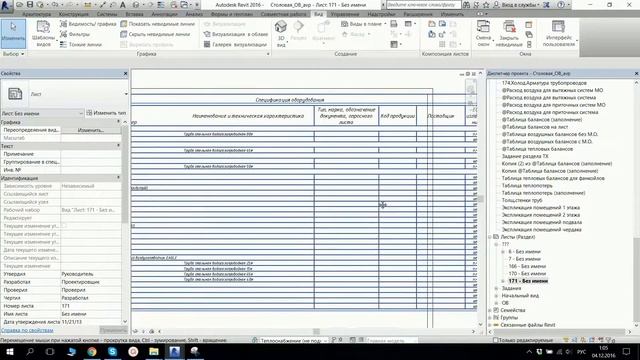The image size is (640, 360).
Task: Open the Аннотации ribbon tab
Action: [x=164, y=14]
